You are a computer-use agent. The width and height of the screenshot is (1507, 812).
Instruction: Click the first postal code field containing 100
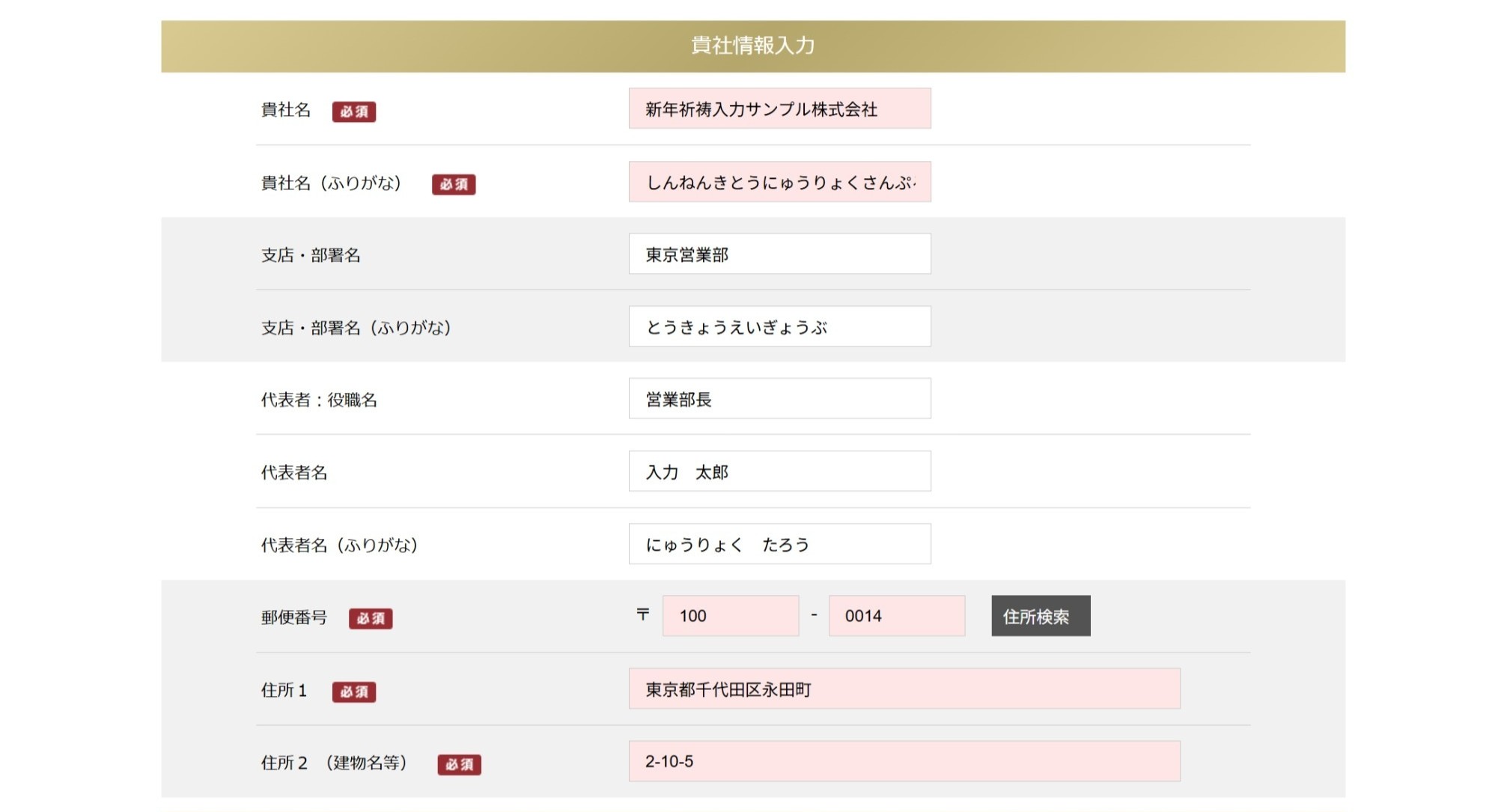pos(730,616)
